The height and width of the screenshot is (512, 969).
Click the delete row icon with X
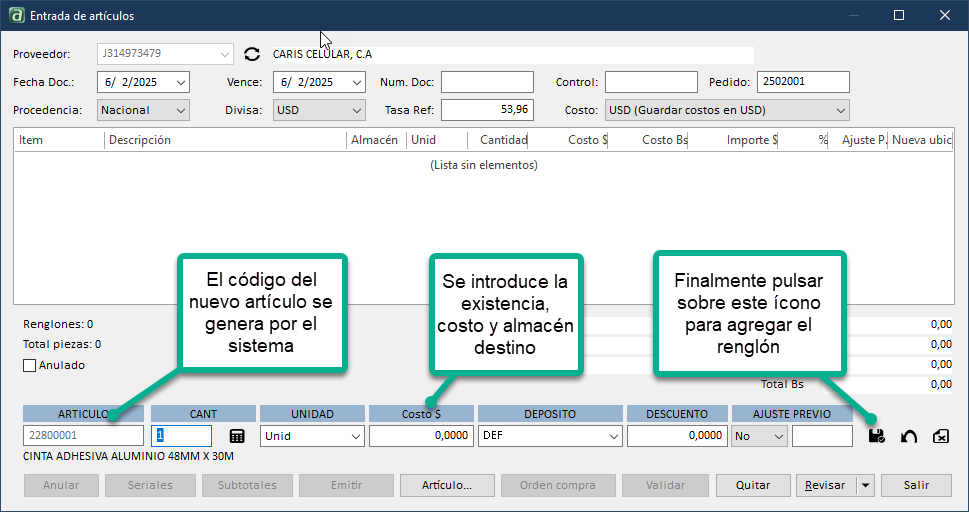point(940,436)
